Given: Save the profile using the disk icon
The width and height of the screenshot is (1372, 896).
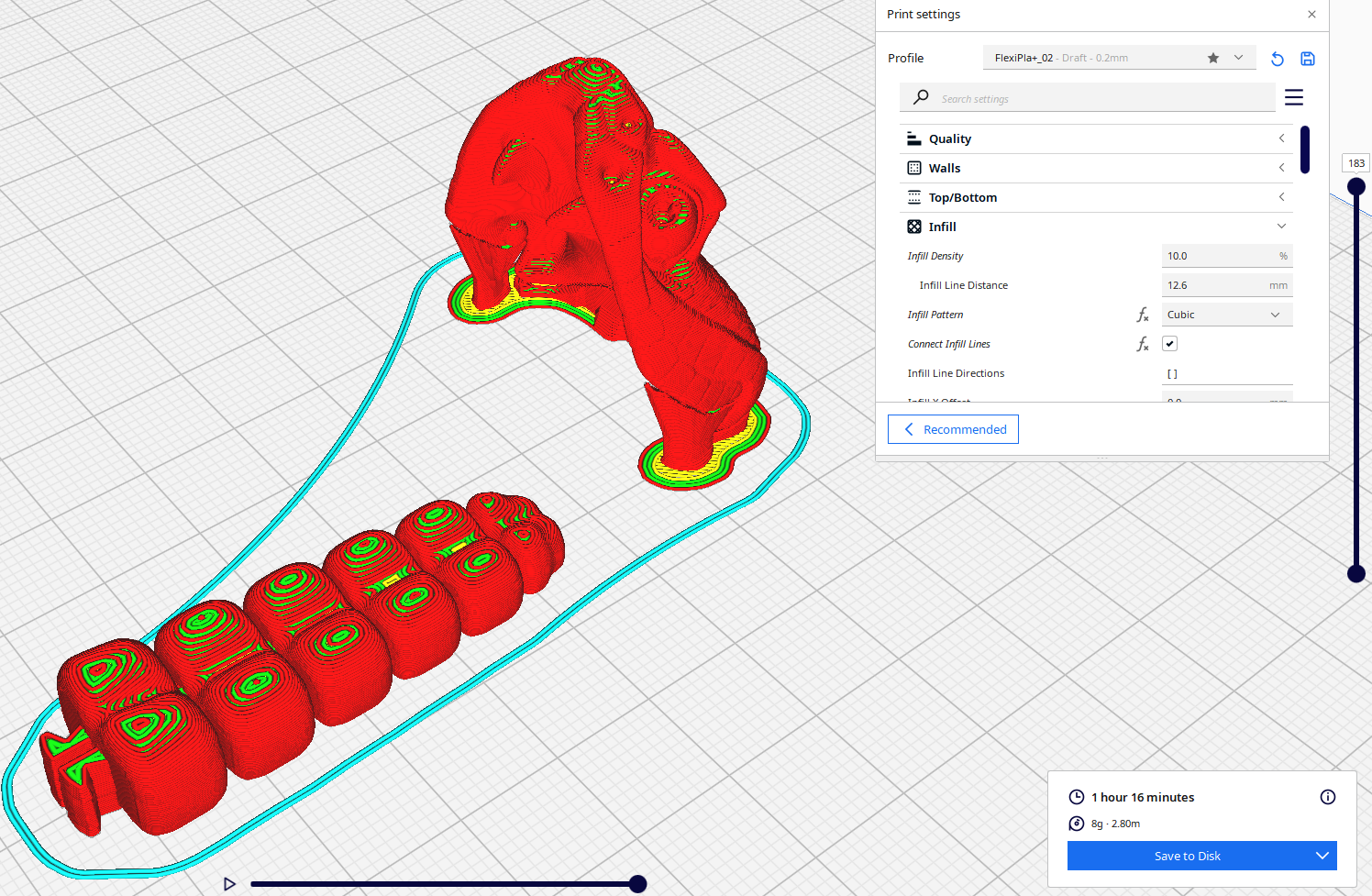Looking at the screenshot, I should pyautogui.click(x=1307, y=58).
